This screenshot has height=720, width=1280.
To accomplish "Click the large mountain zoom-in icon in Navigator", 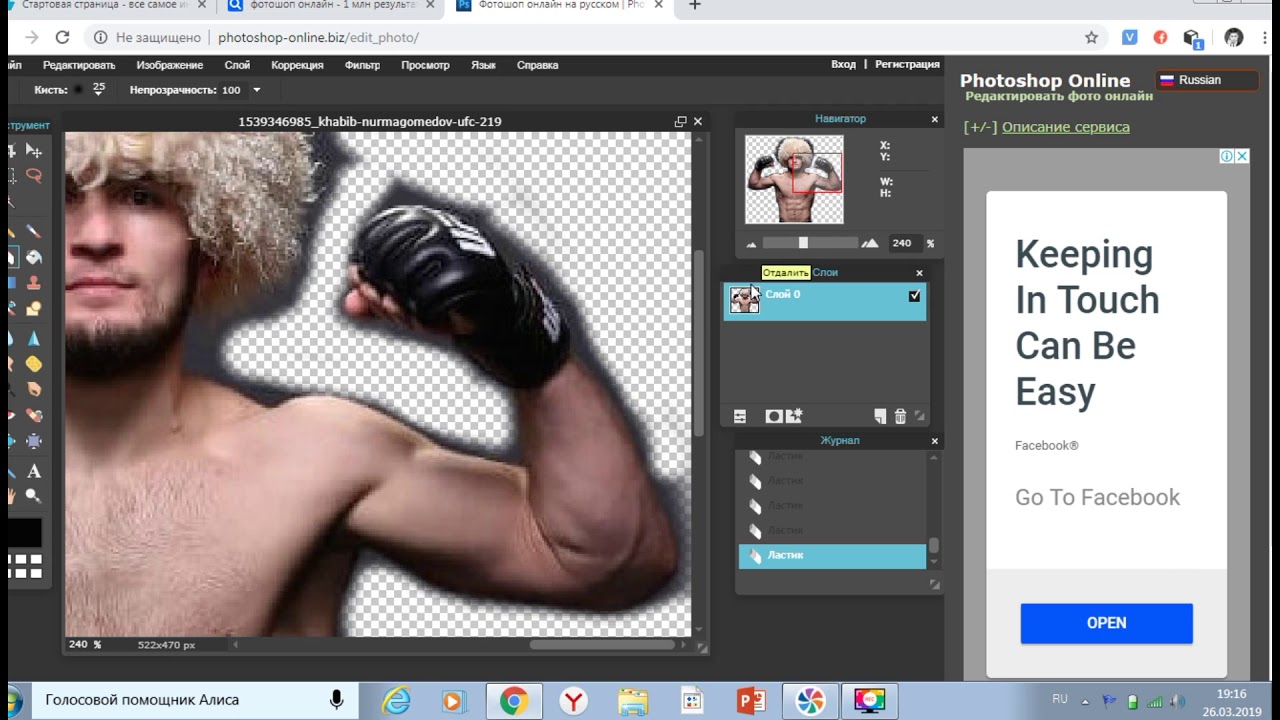I will (x=870, y=243).
